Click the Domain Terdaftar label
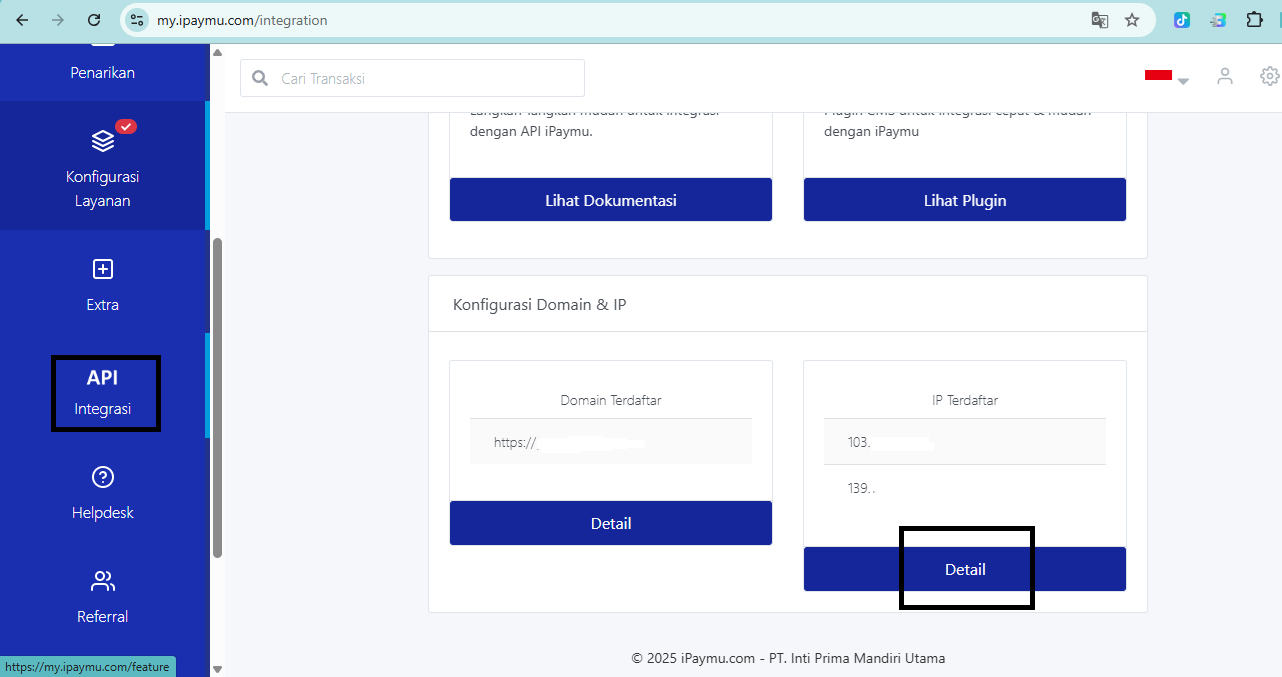The height and width of the screenshot is (677, 1282). (x=611, y=400)
